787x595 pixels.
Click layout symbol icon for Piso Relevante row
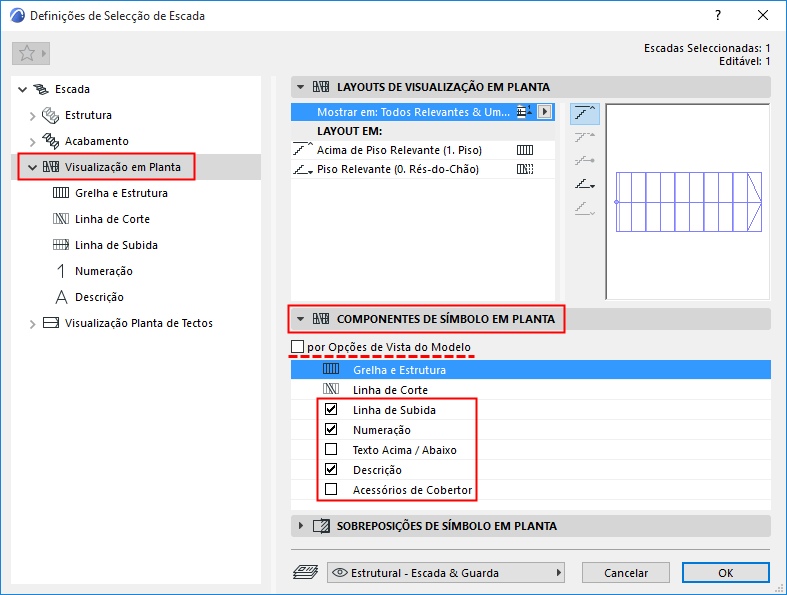(524, 169)
